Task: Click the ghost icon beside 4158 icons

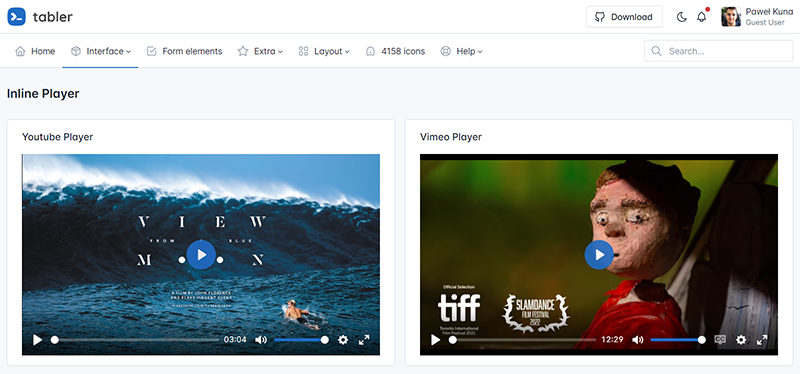Action: 371,51
